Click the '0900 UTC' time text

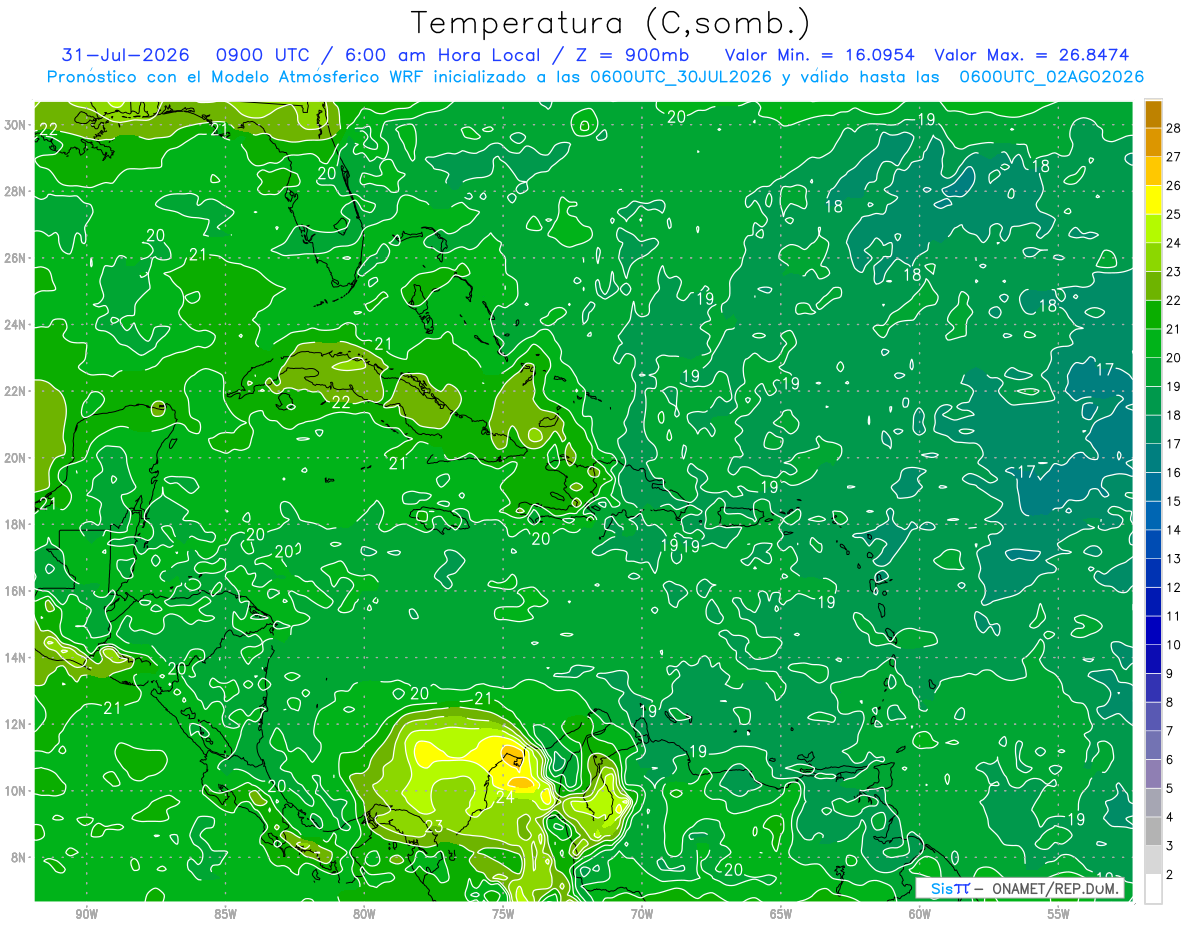[263, 55]
